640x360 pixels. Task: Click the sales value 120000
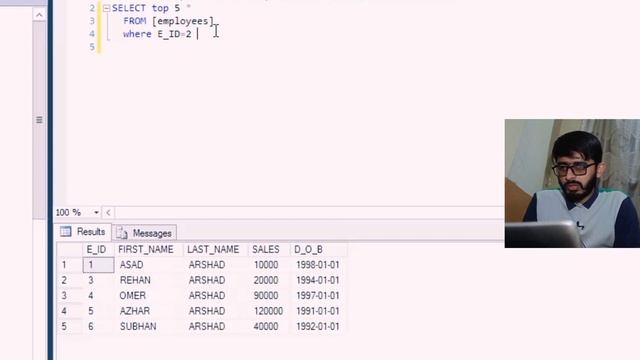pyautogui.click(x=269, y=311)
